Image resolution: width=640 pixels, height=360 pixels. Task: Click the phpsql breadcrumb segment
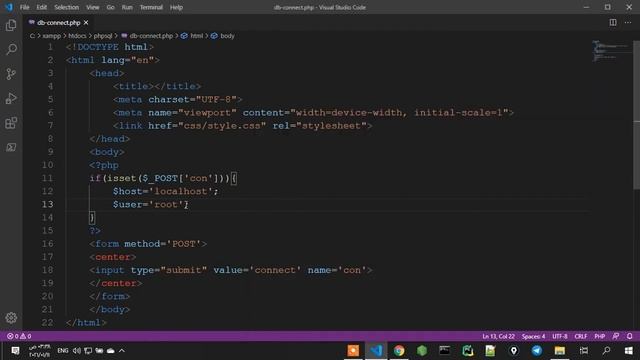point(103,36)
